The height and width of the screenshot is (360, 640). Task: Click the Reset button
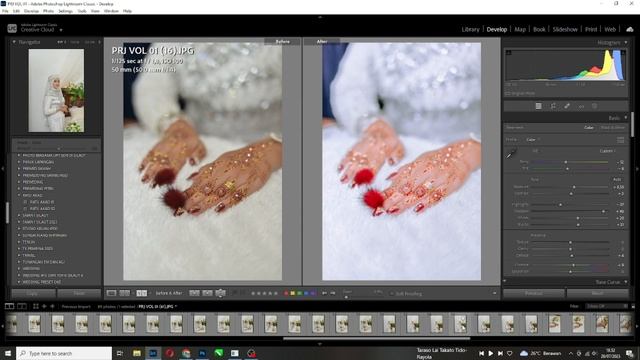pyautogui.click(x=598, y=293)
